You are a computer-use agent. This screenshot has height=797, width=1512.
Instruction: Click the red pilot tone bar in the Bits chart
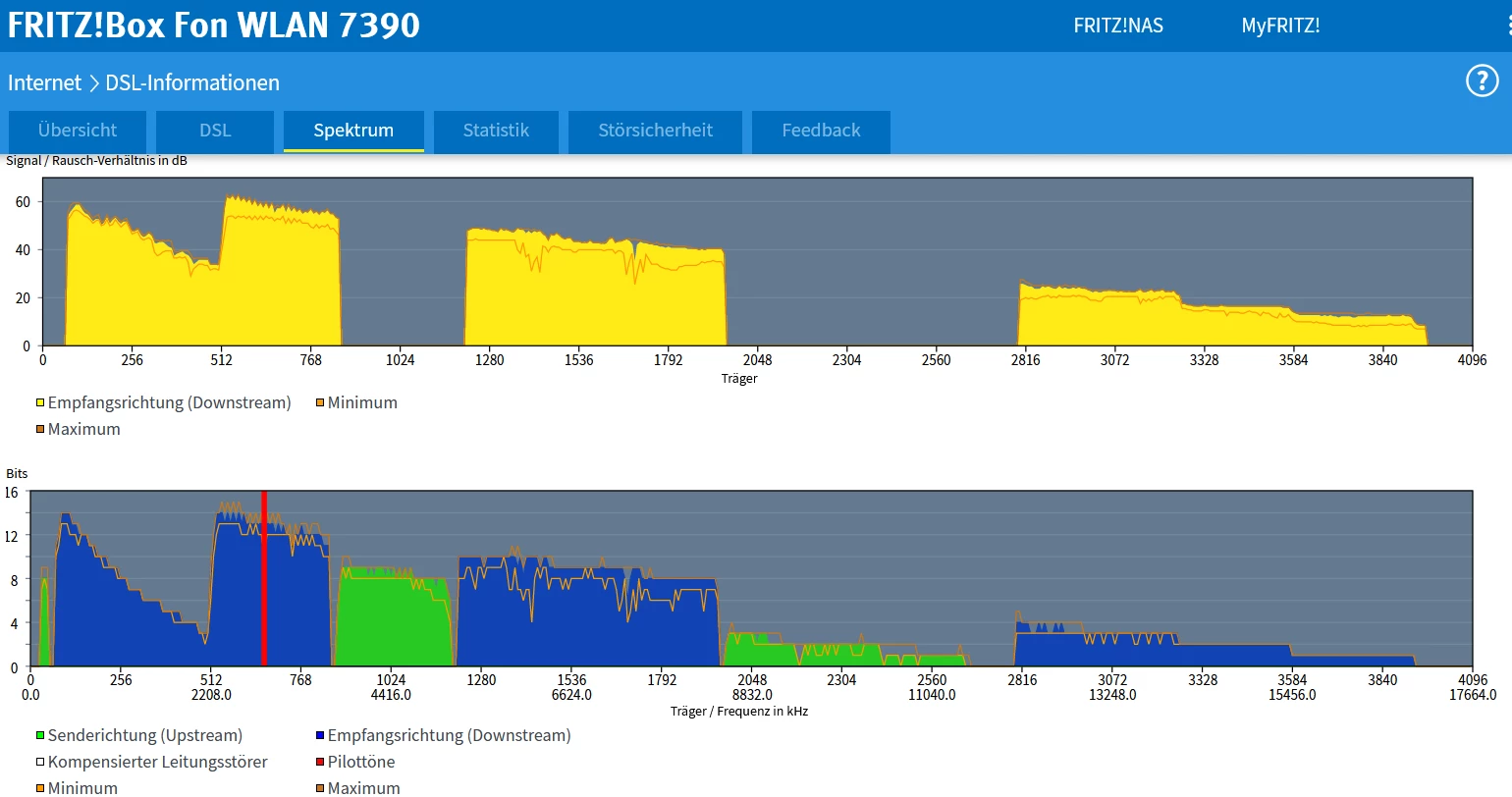[x=264, y=579]
